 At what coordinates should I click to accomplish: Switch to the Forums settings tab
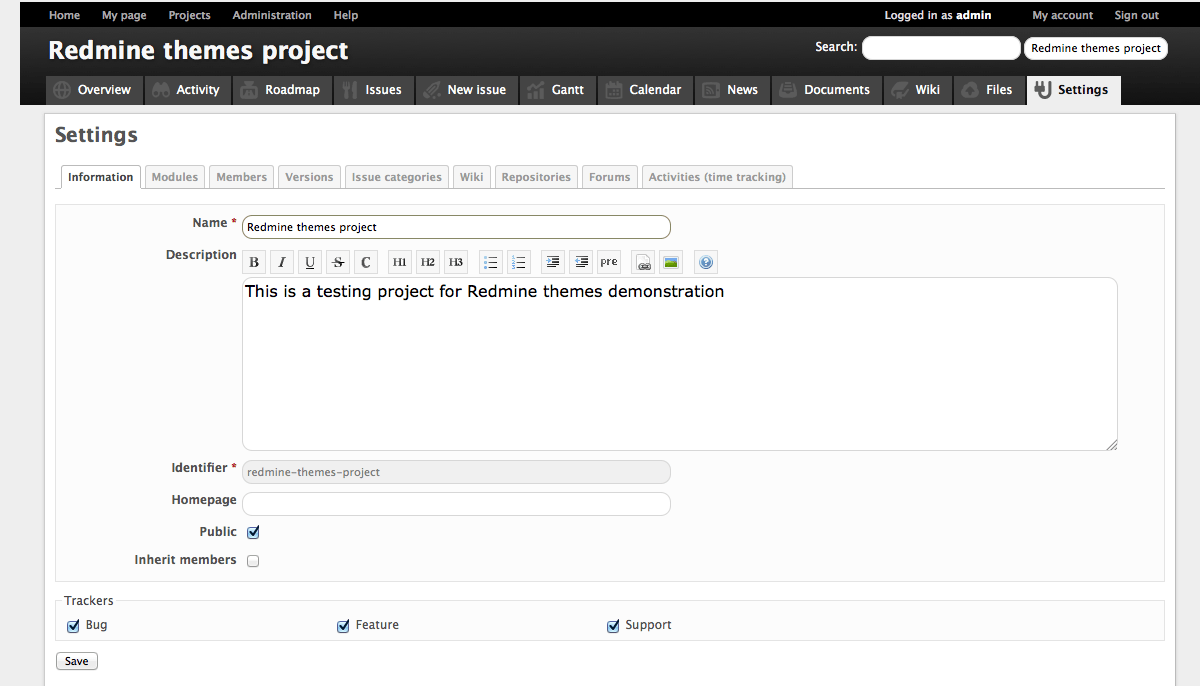point(610,177)
